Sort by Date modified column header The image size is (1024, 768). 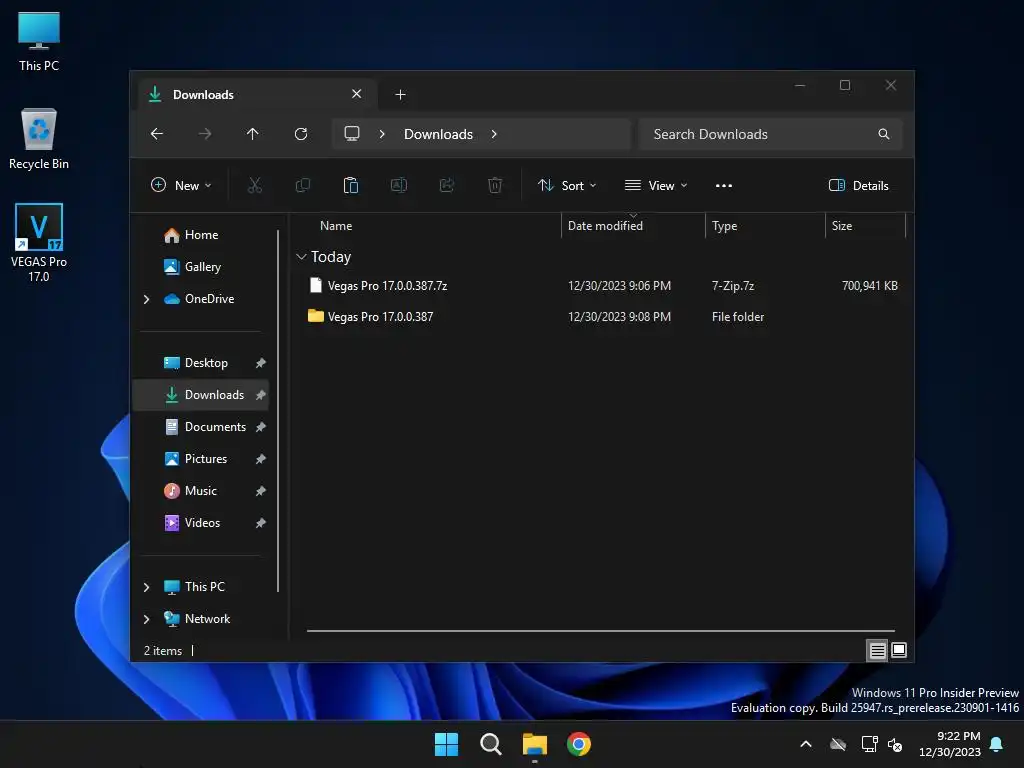coord(633,226)
